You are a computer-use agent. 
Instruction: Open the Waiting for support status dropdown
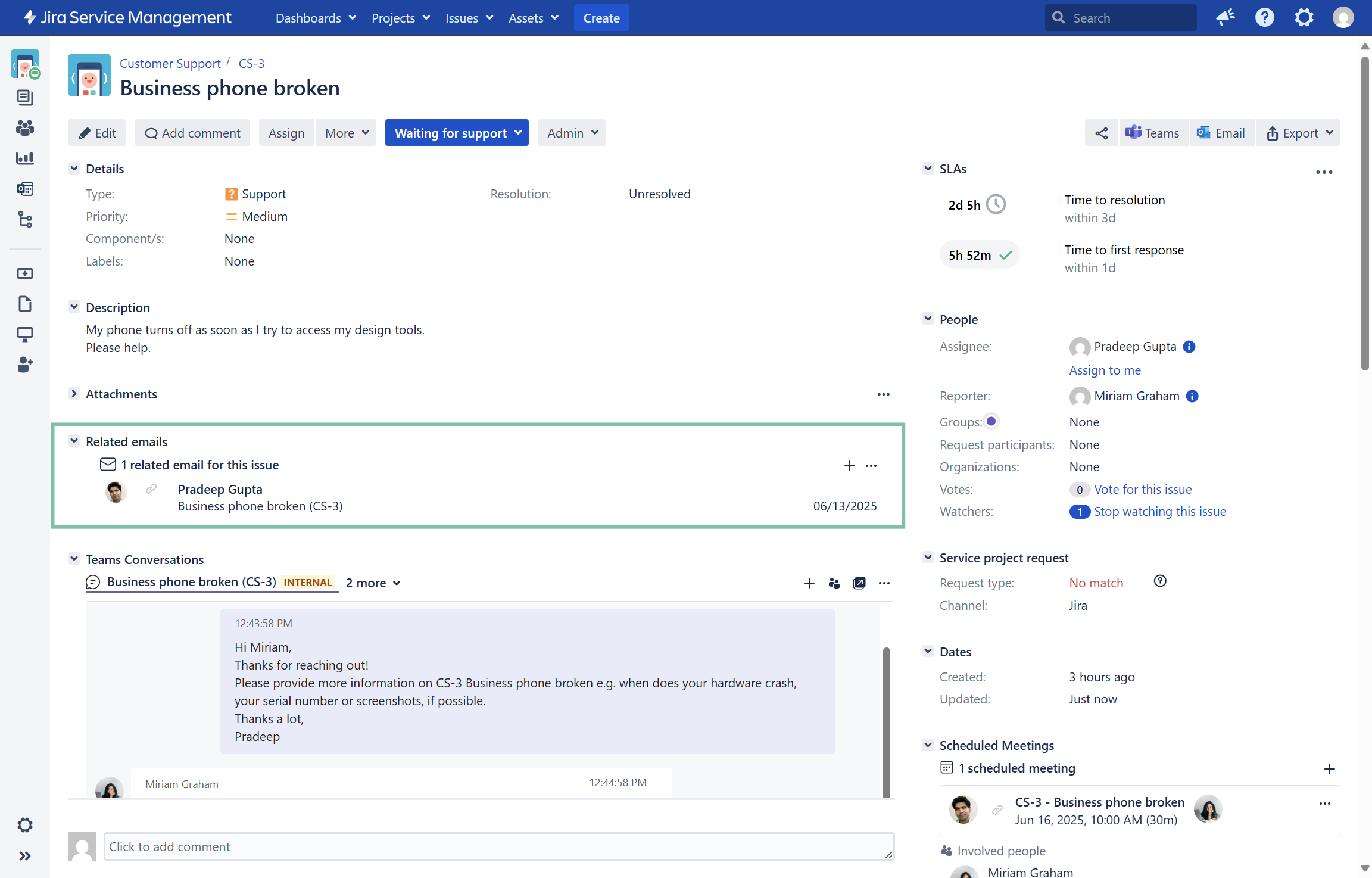457,133
